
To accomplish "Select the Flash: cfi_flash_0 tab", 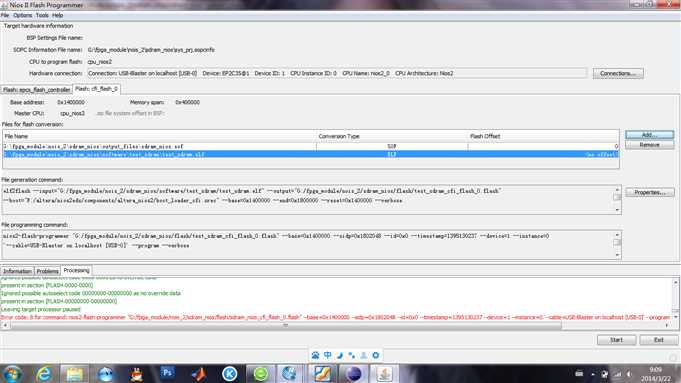I will tap(96, 89).
